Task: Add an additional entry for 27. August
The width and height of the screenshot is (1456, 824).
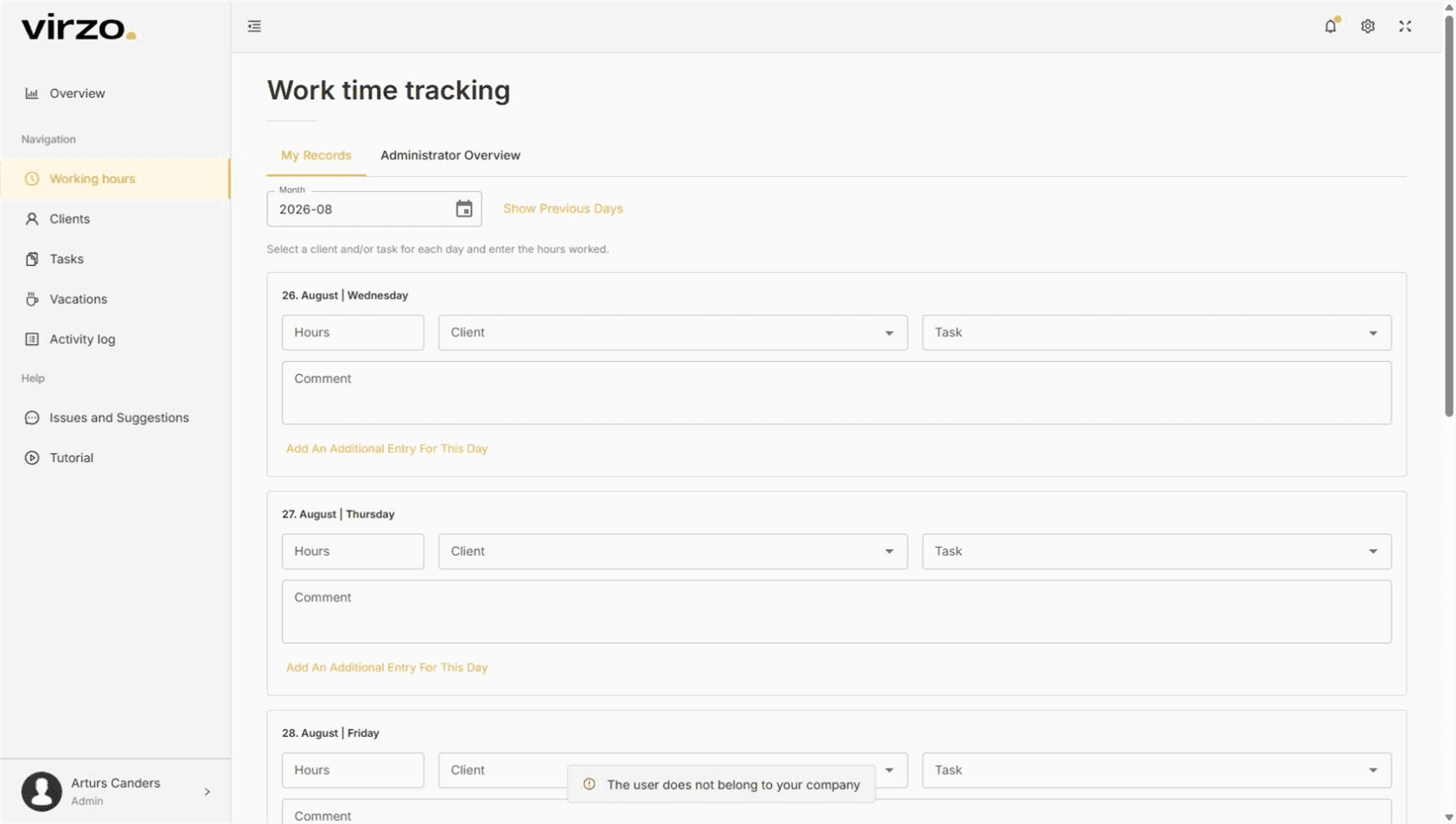Action: click(386, 667)
